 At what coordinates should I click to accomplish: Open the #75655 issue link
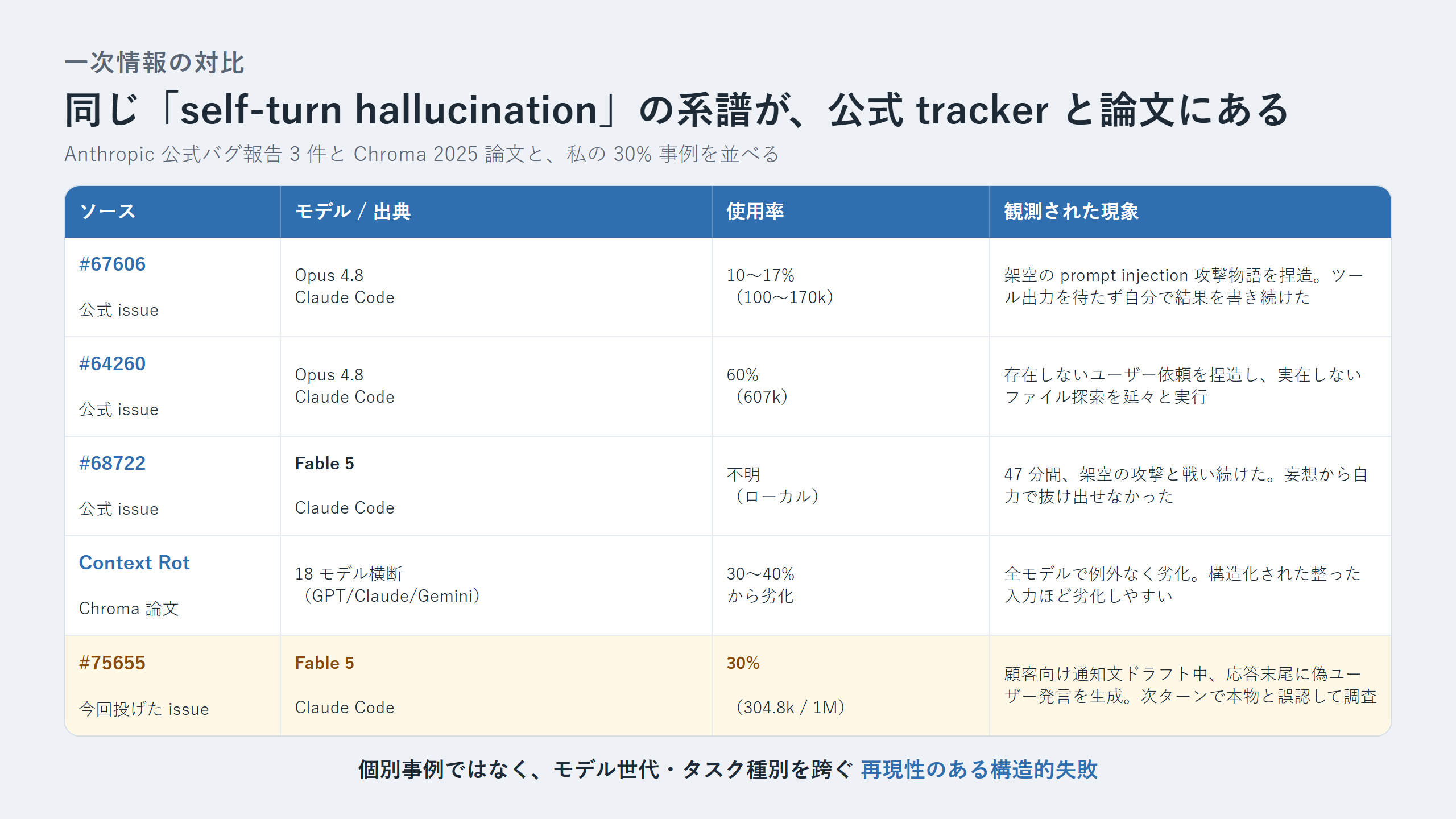pos(112,663)
